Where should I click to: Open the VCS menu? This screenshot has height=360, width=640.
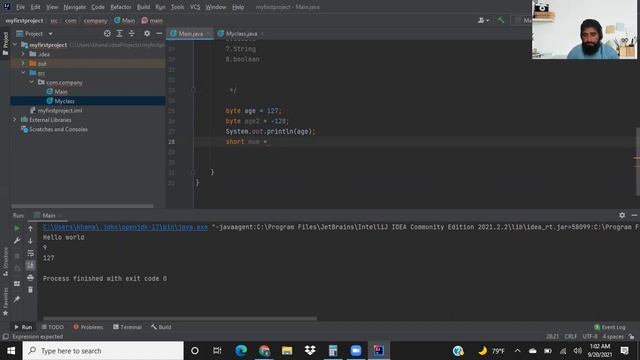195,7
